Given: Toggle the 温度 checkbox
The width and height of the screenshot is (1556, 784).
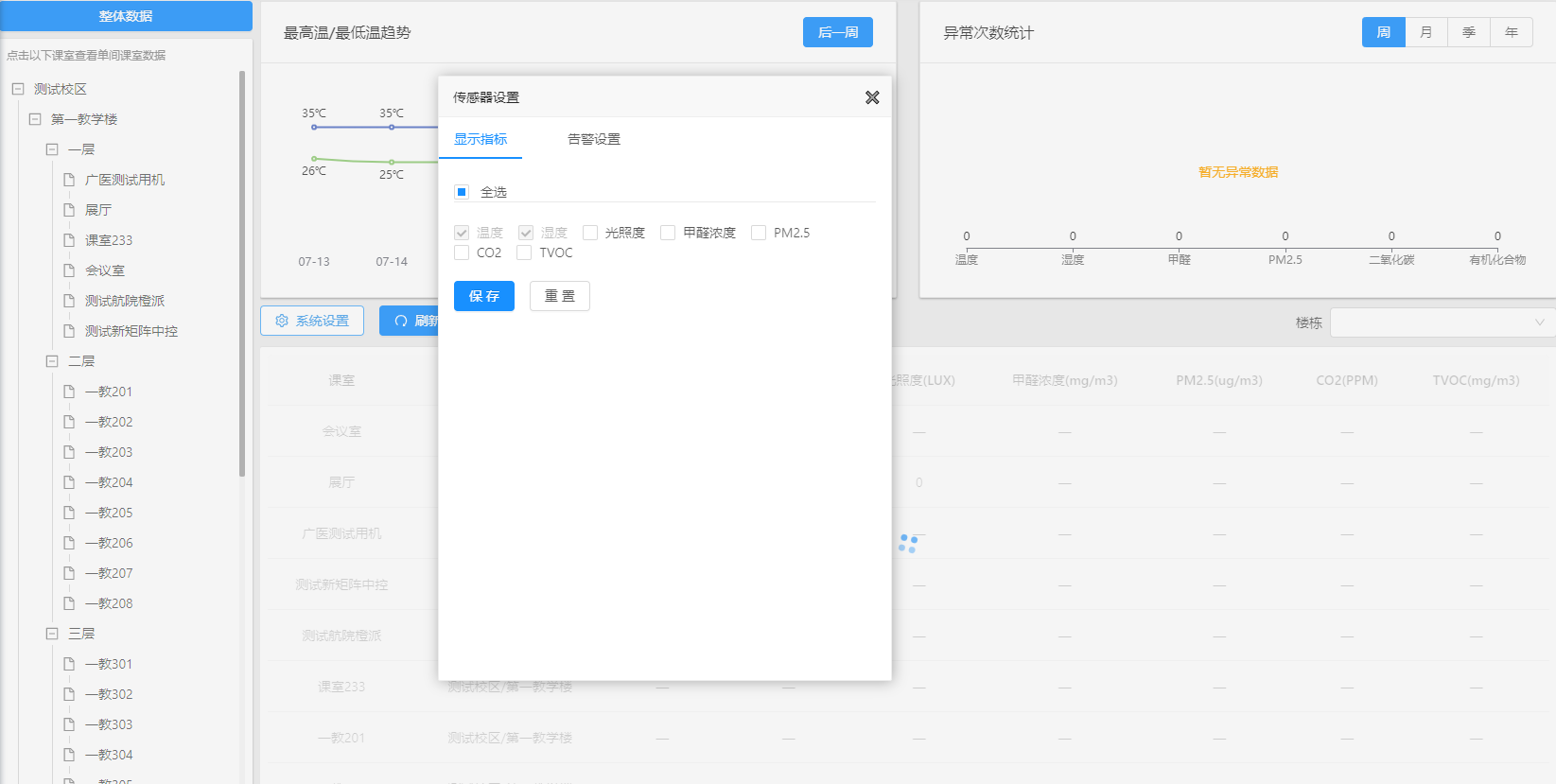Looking at the screenshot, I should [462, 233].
